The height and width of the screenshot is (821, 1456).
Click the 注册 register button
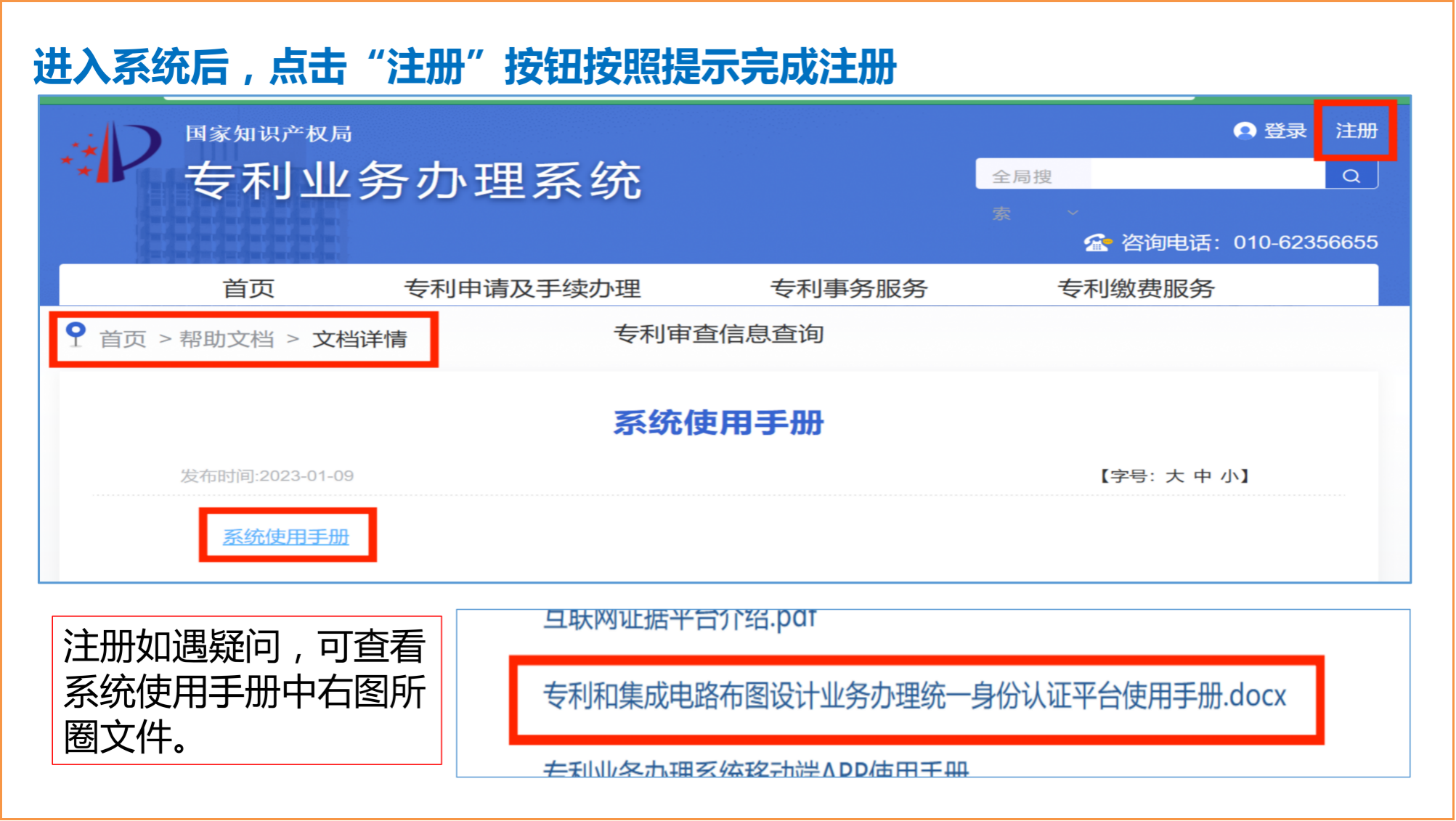pos(1357,131)
